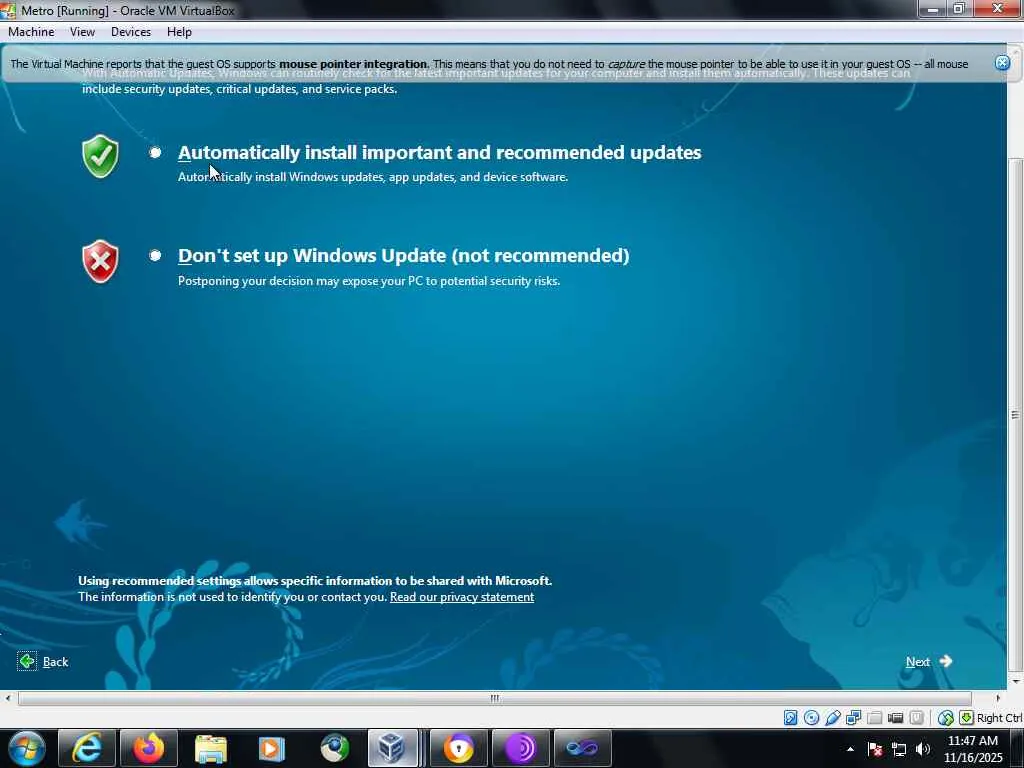Click the Don't set up Windows Update heading

[x=404, y=255]
